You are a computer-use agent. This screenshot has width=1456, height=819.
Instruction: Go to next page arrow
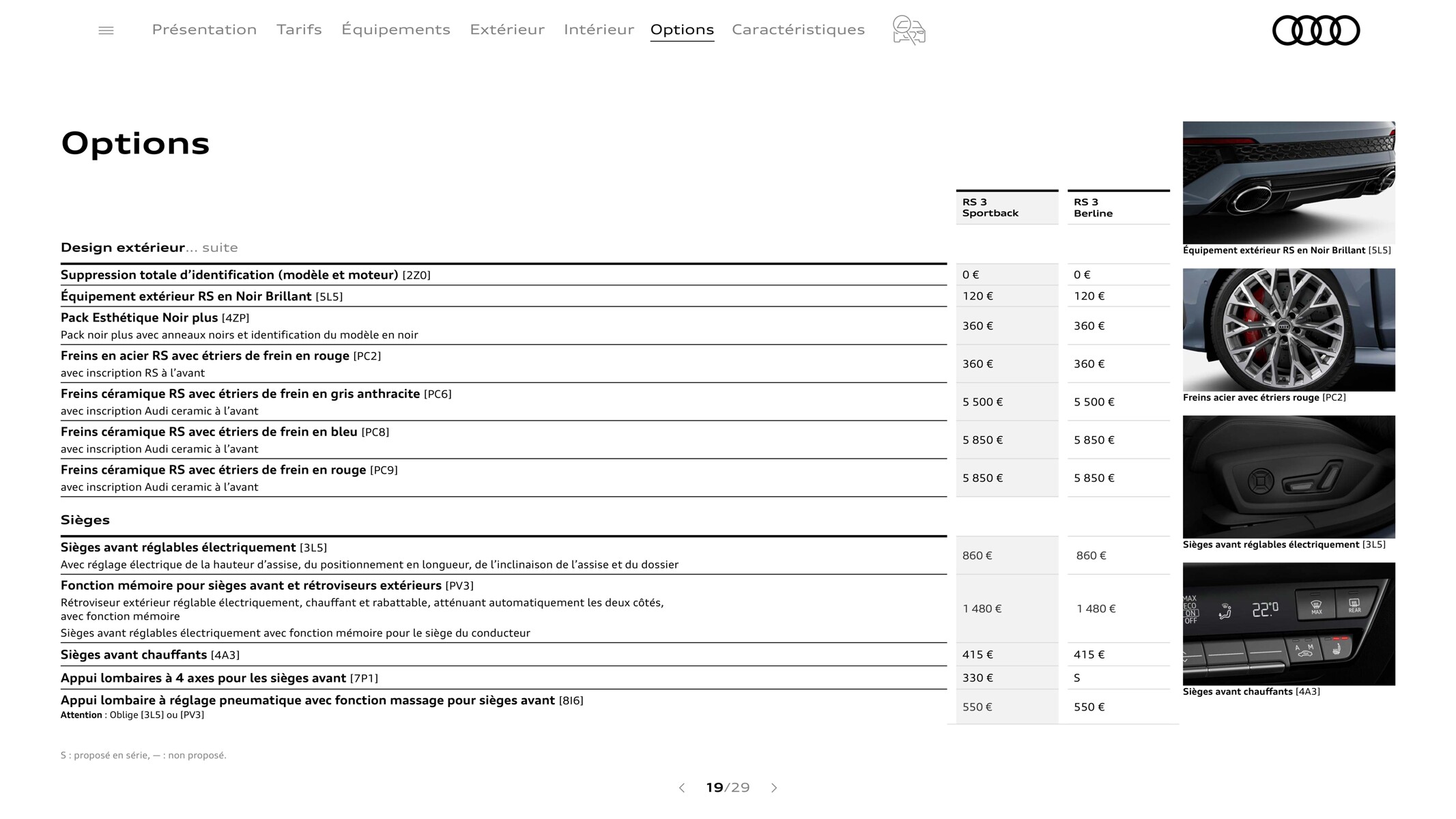(774, 788)
